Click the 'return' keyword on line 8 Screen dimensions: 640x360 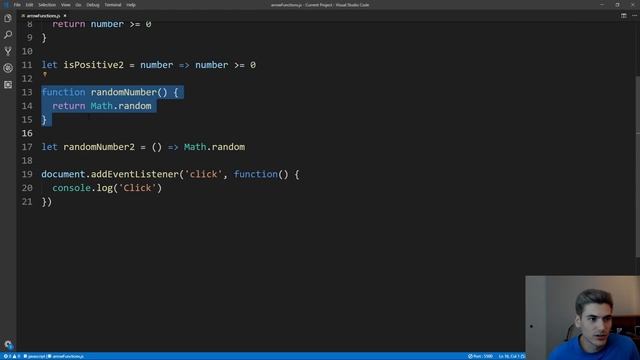click(x=69, y=24)
